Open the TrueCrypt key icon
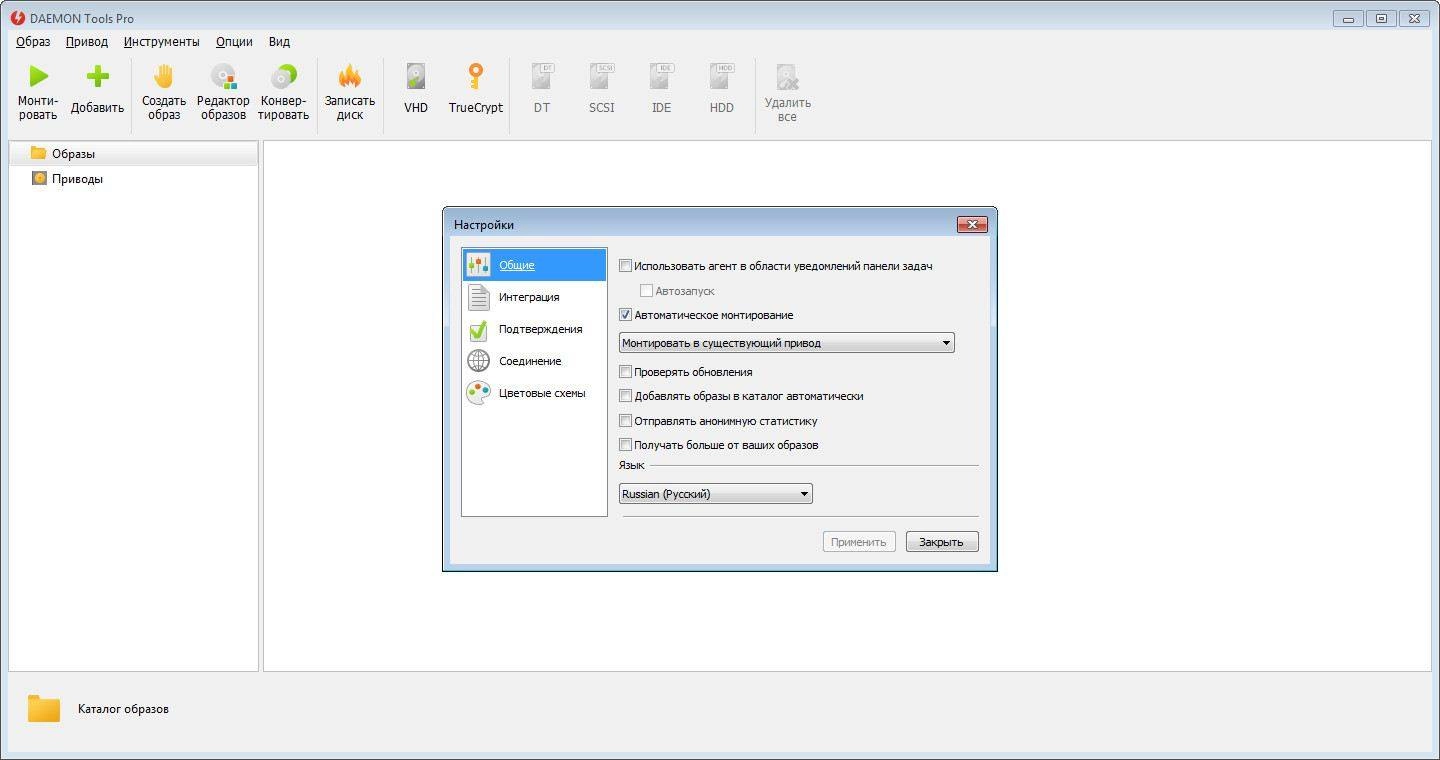The height and width of the screenshot is (760, 1440). 476,76
